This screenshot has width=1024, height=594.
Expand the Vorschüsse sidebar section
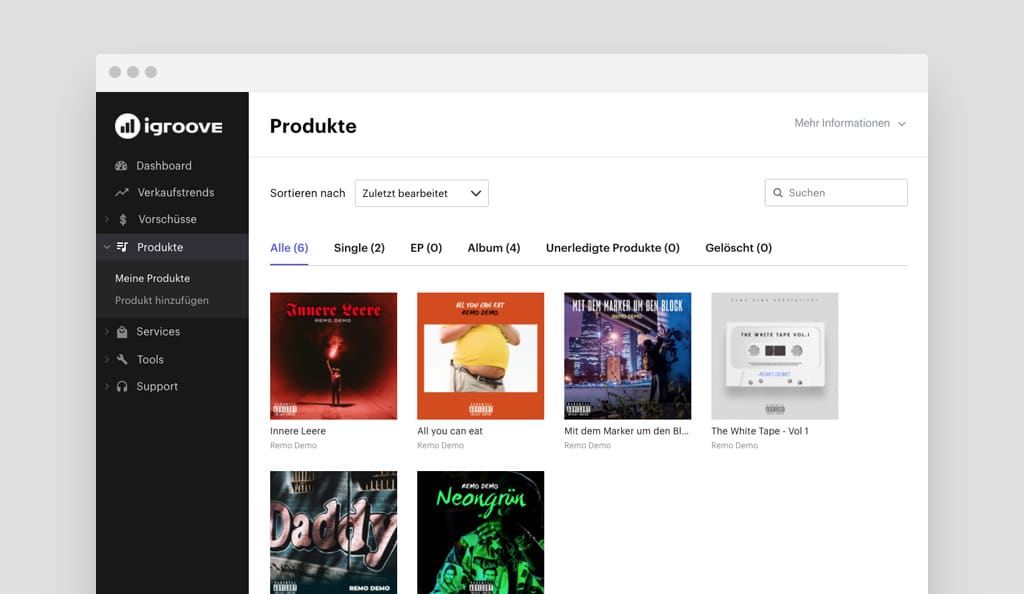[107, 219]
